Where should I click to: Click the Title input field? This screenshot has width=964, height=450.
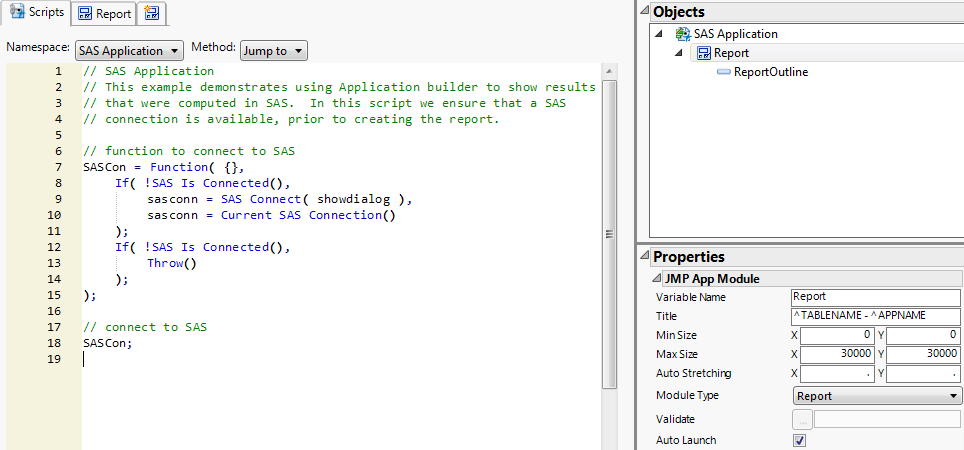[875, 316]
